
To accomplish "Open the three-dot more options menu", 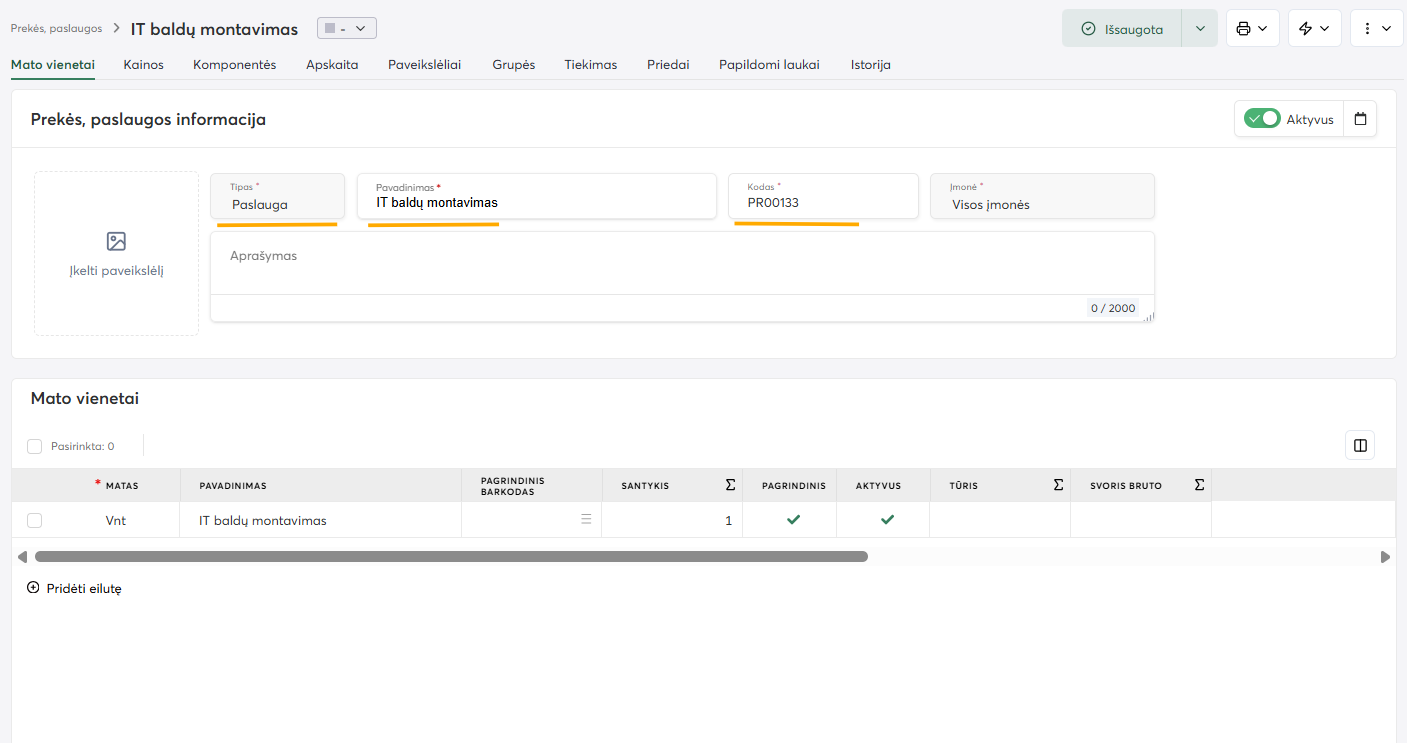I will (1367, 29).
